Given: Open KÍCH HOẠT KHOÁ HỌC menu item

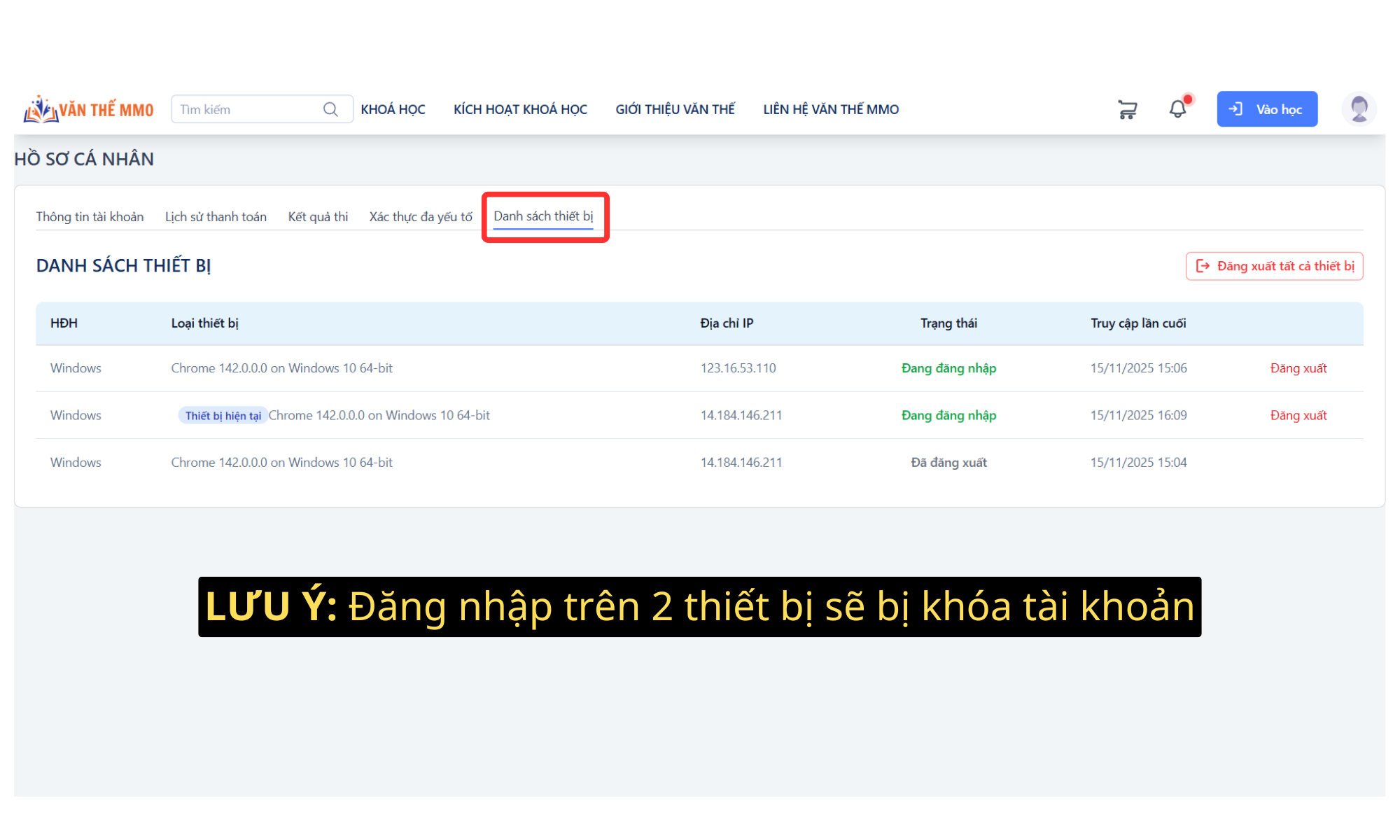Looking at the screenshot, I should (520, 109).
